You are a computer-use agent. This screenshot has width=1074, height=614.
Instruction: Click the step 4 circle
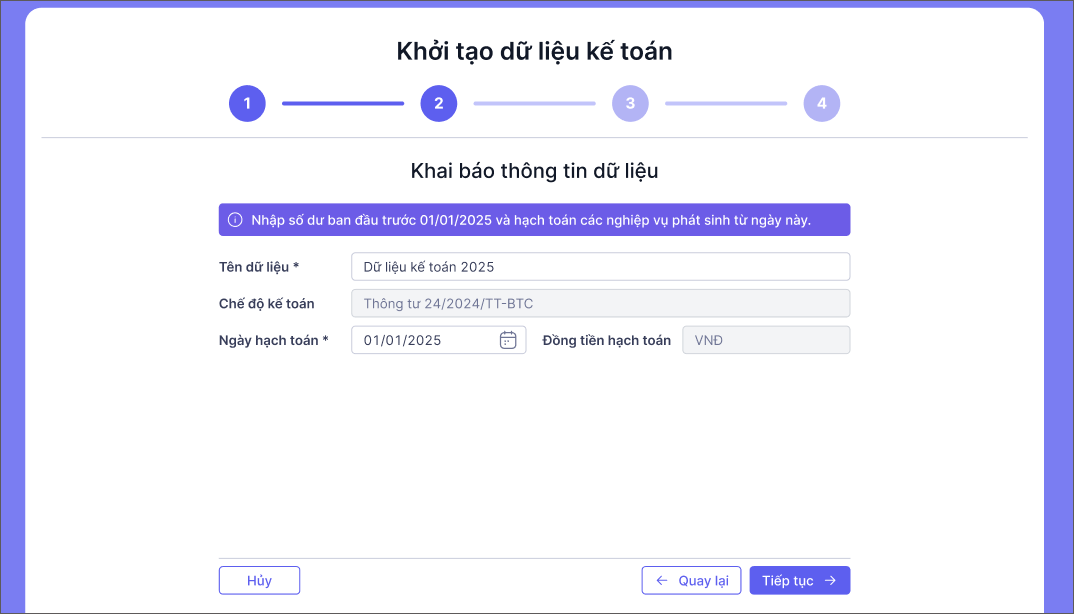point(822,103)
